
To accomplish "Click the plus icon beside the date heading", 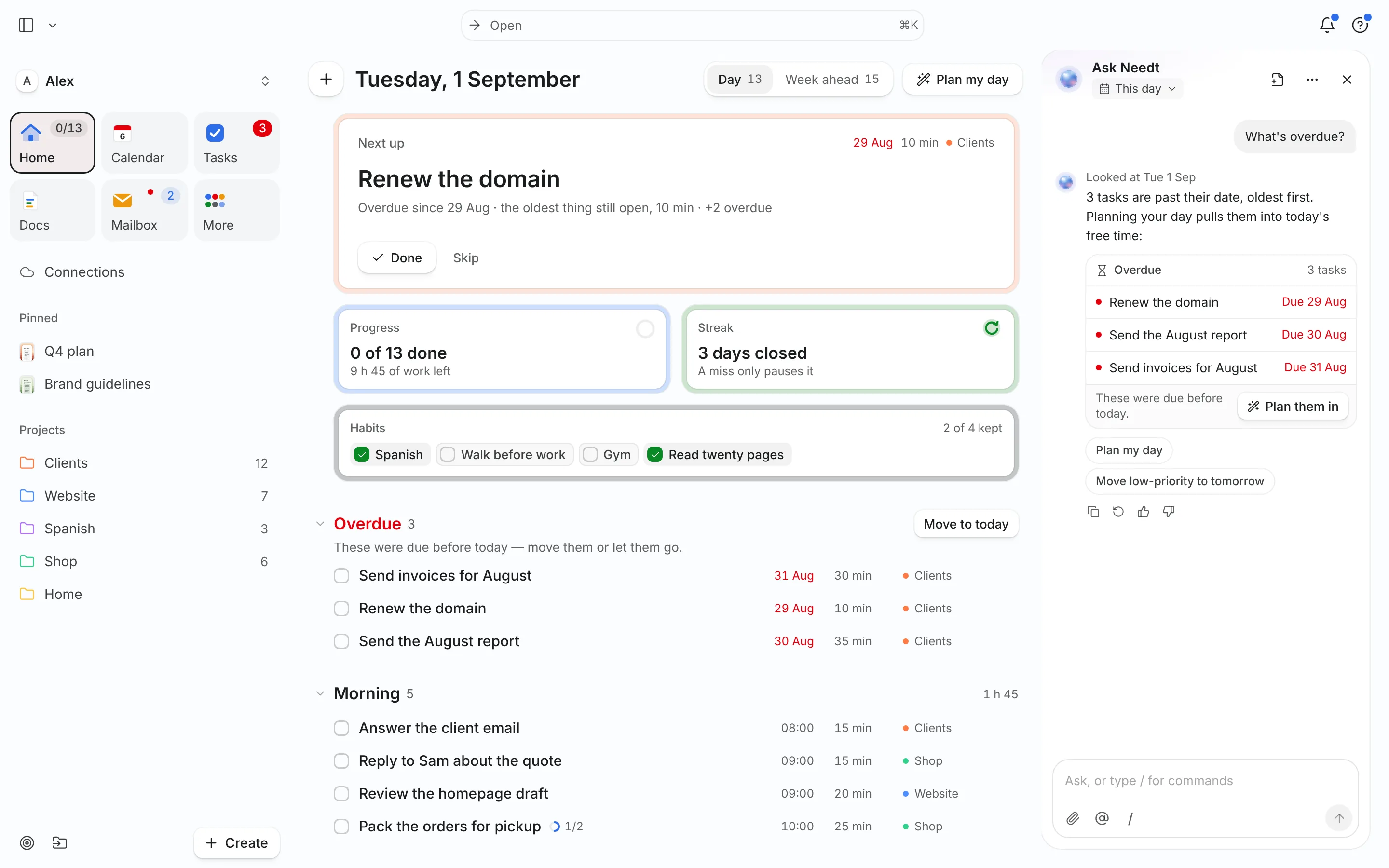I will (326, 79).
